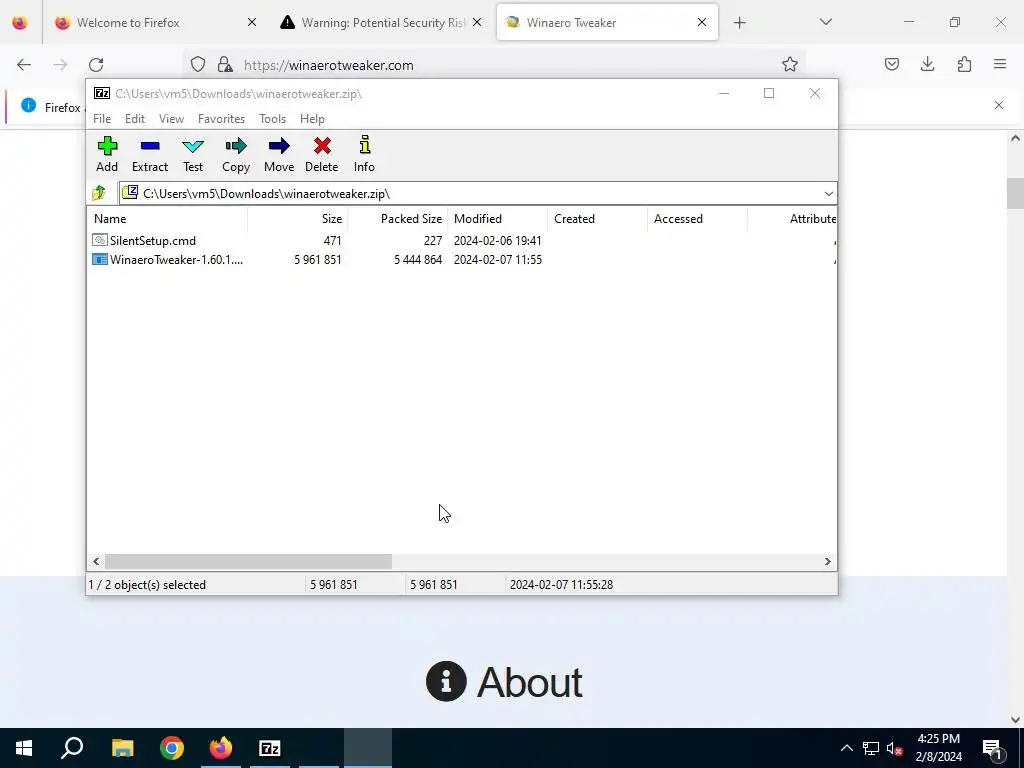Close the Winaero Tweaker tab
The width and height of the screenshot is (1024, 768).
[701, 23]
